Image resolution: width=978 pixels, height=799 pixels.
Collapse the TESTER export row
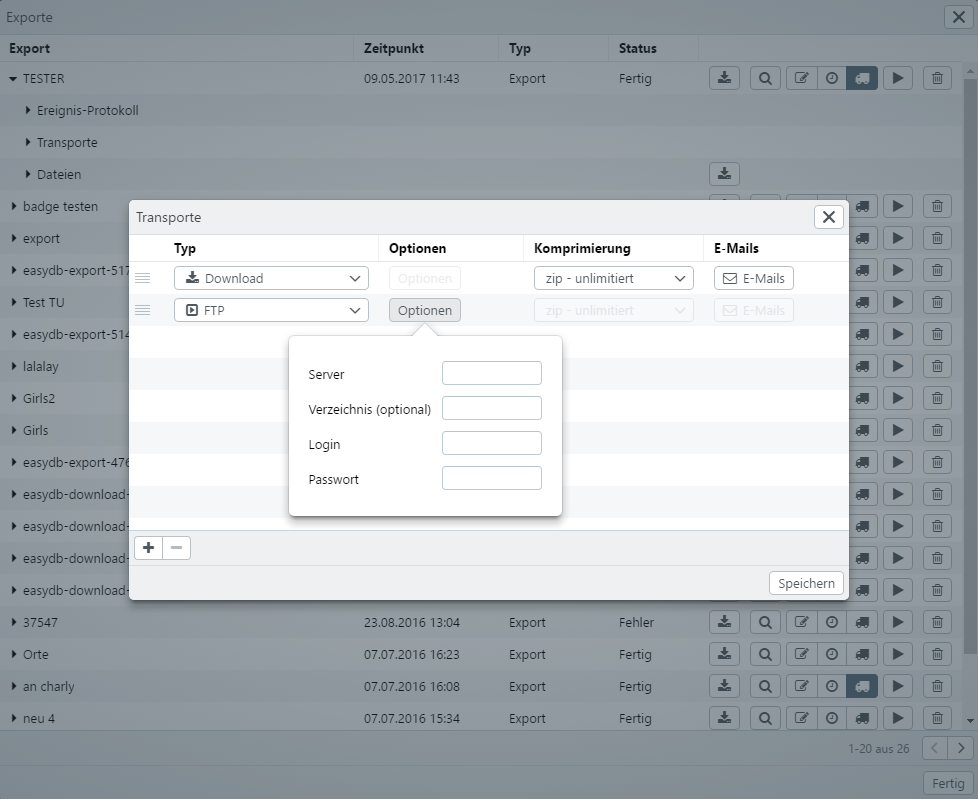13,79
